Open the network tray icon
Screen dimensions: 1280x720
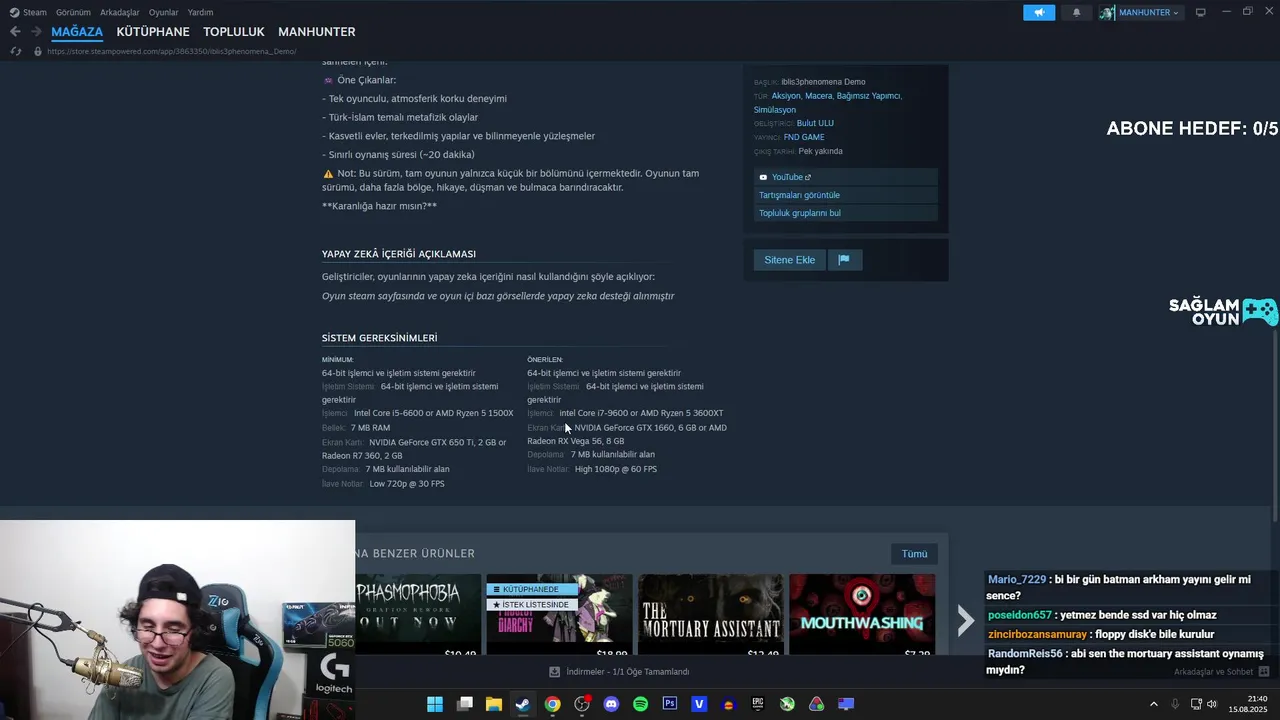pos(1196,704)
